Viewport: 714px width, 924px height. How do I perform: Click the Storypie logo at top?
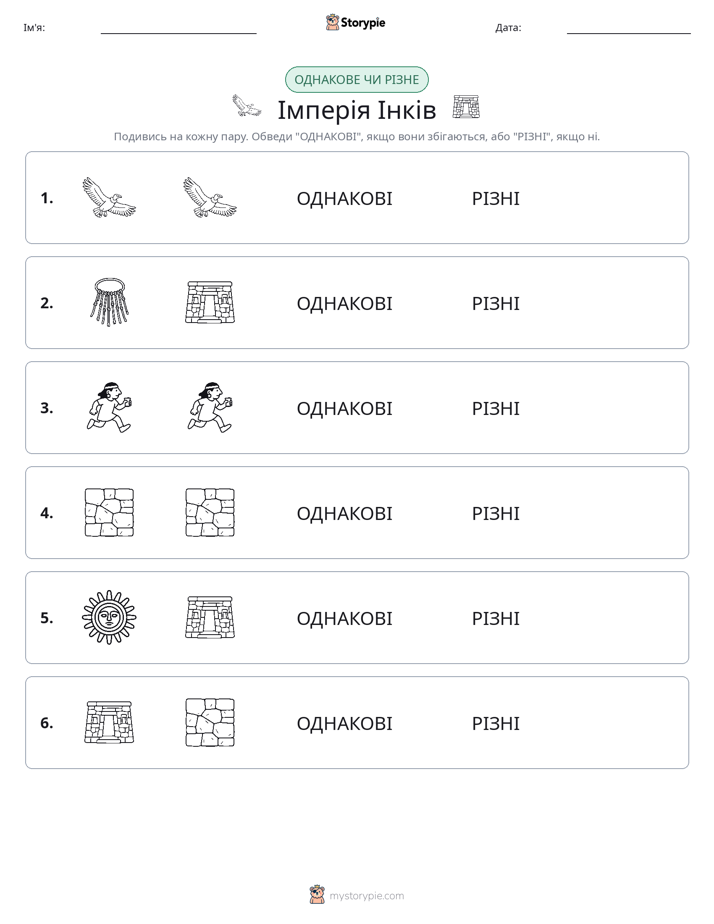(x=356, y=22)
